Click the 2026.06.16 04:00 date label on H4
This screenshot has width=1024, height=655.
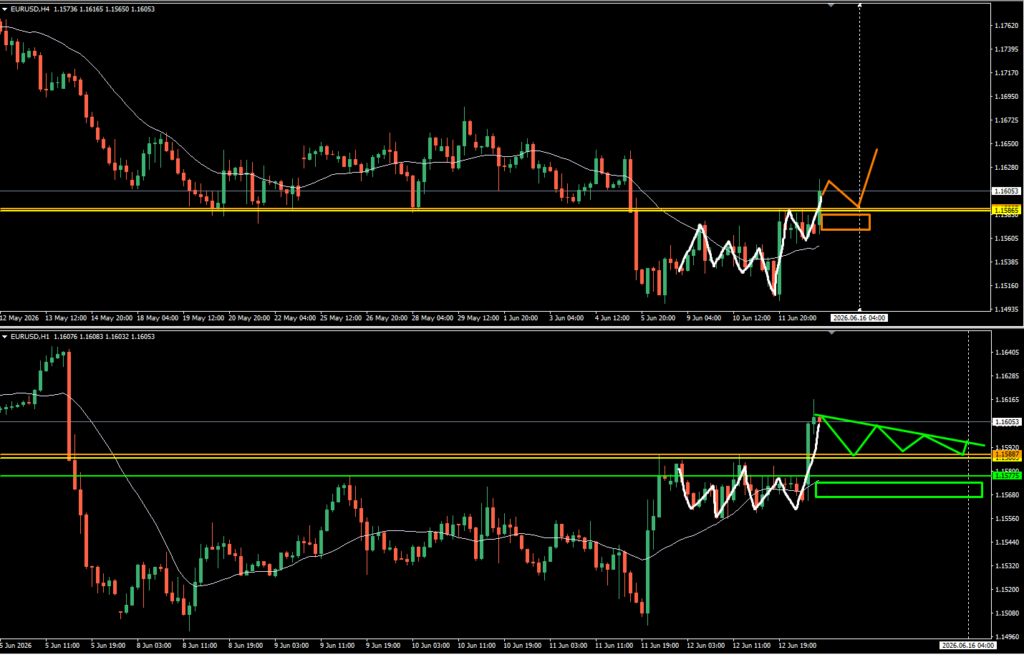[859, 318]
